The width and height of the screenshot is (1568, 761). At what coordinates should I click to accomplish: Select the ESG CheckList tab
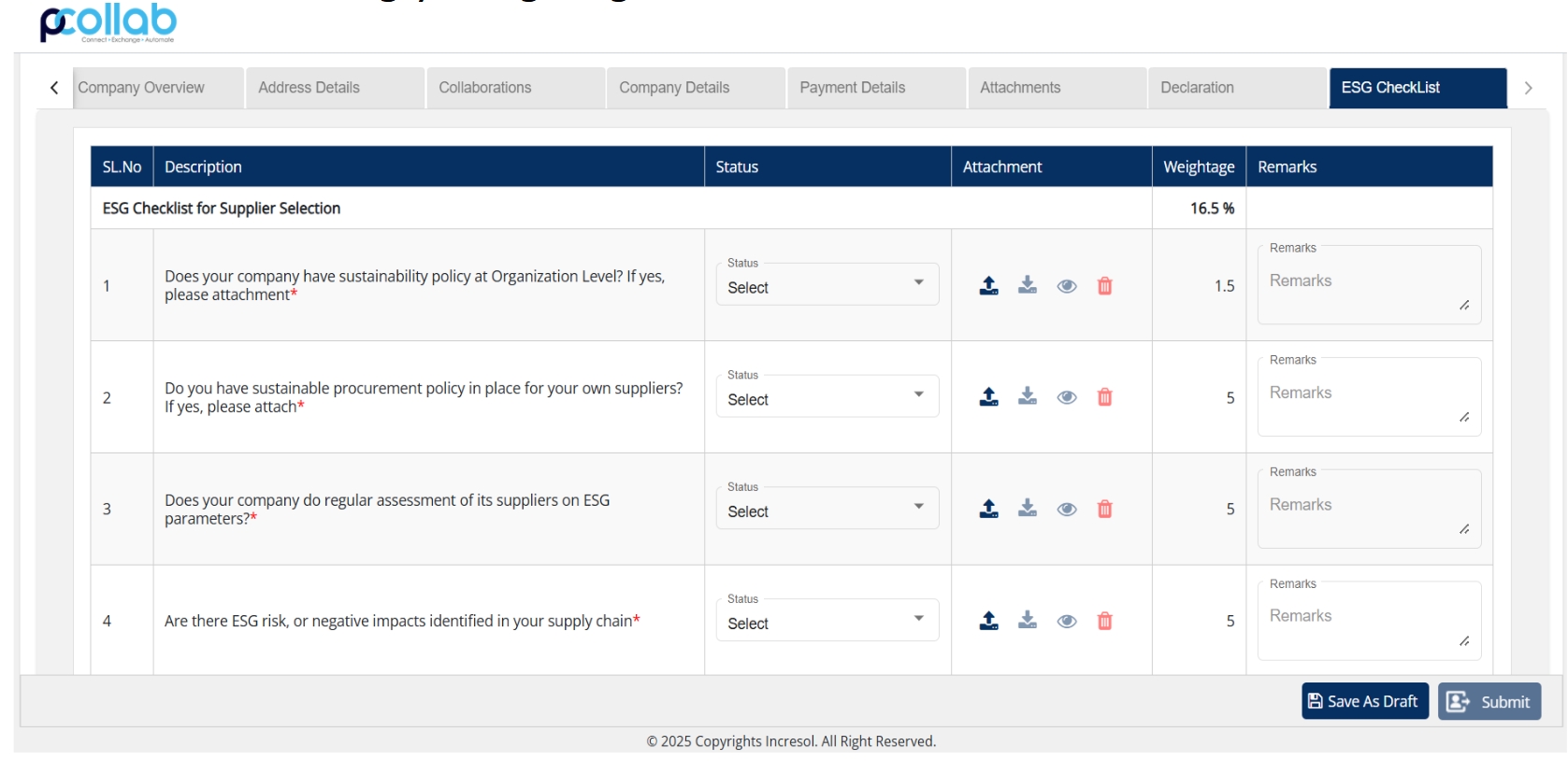1418,88
